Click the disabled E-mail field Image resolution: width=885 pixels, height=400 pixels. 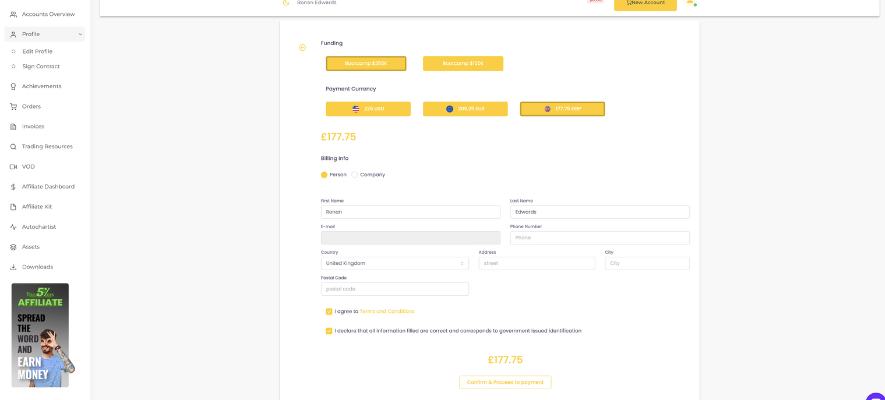(x=410, y=238)
